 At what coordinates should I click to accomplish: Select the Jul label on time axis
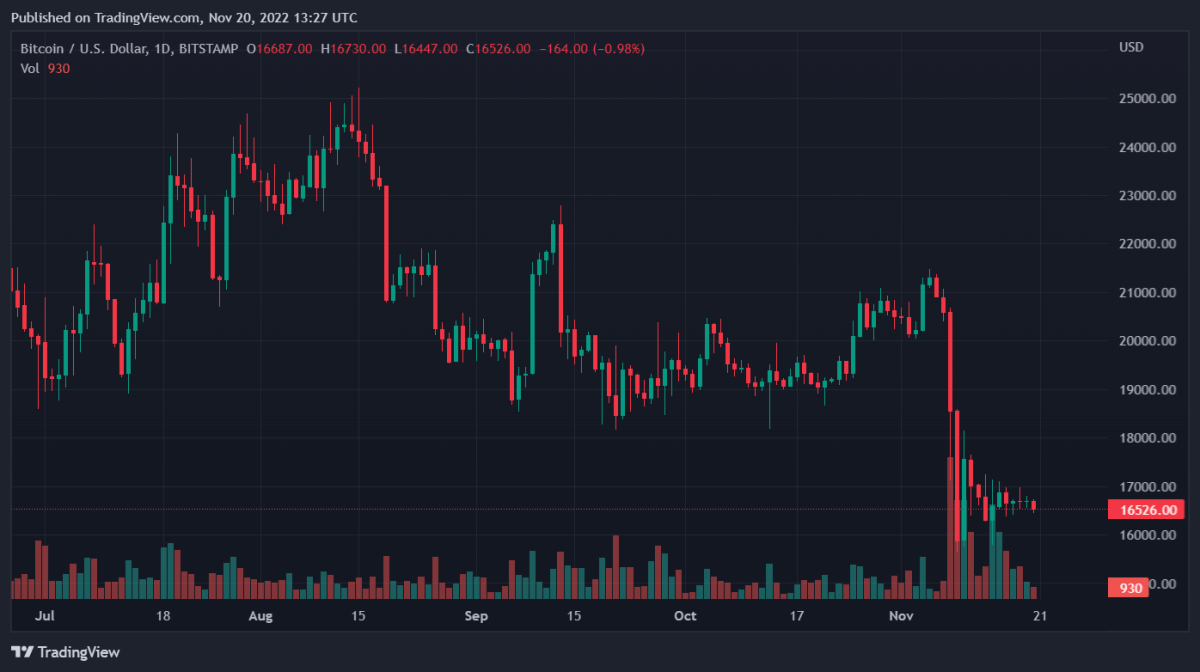click(44, 615)
